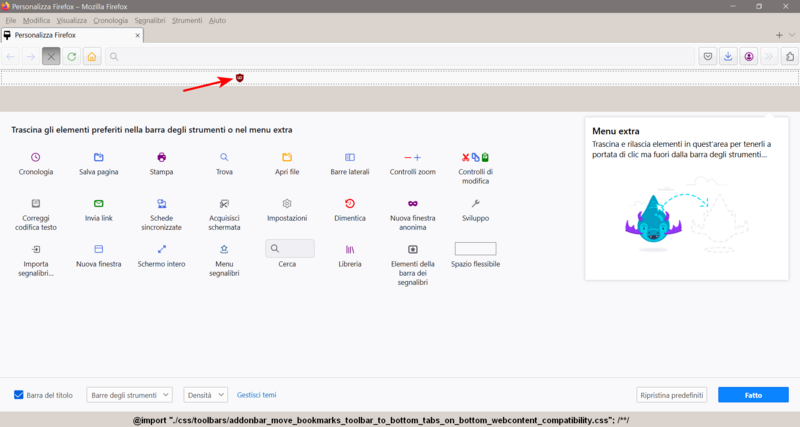The height and width of the screenshot is (427, 800).
Task: Pick the Schede sincronizzate icon
Action: (x=161, y=204)
